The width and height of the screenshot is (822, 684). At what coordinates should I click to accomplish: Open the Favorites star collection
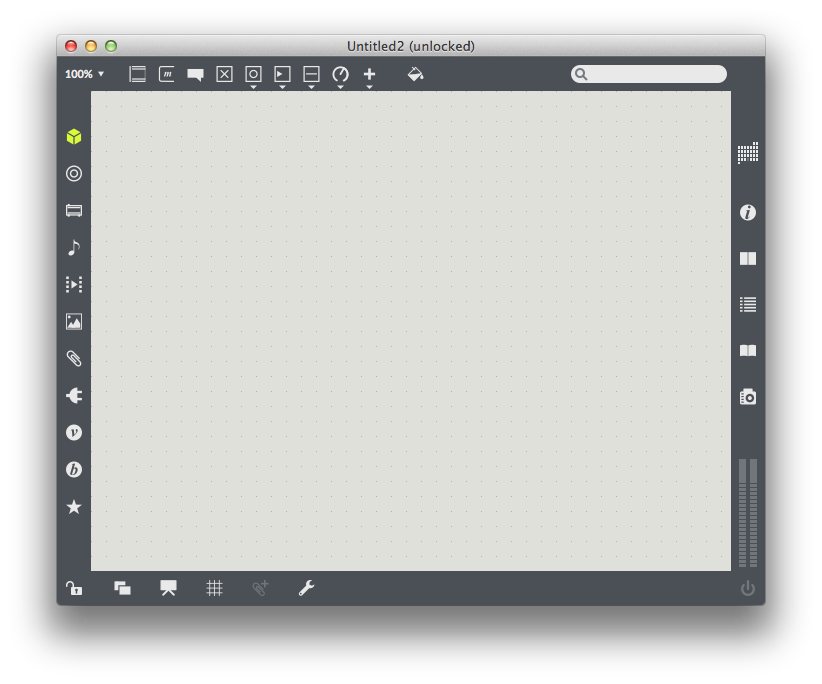(74, 506)
